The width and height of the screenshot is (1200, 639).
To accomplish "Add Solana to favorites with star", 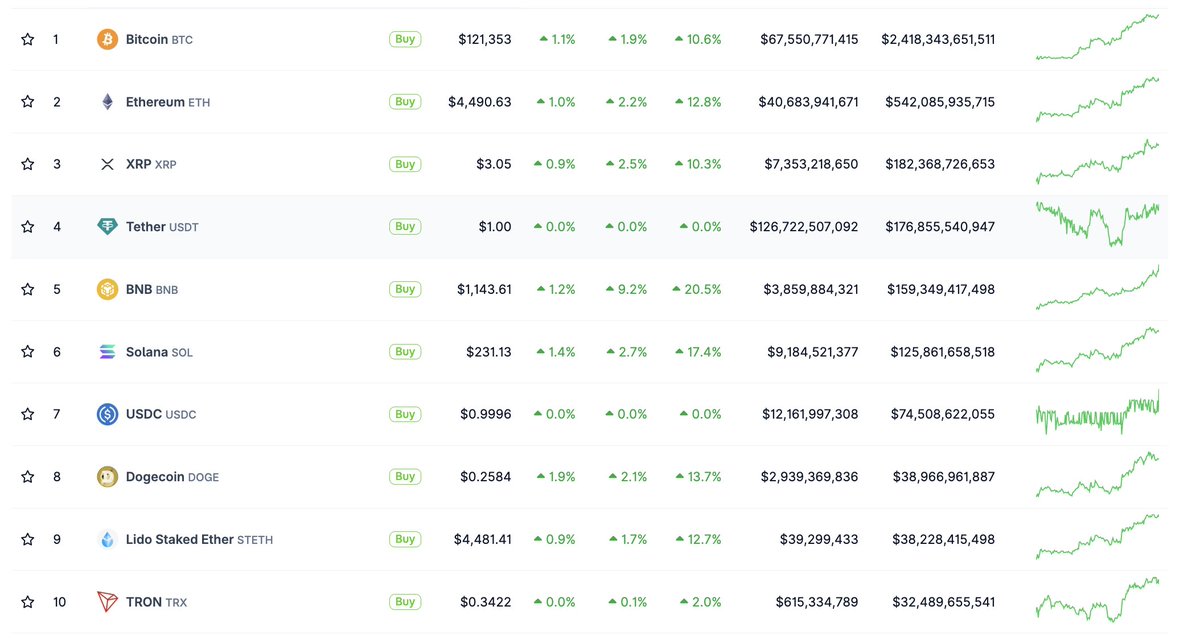I will click(28, 352).
